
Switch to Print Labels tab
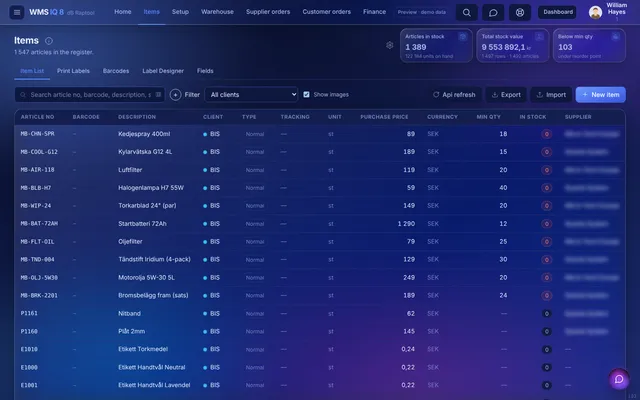[x=73, y=71]
